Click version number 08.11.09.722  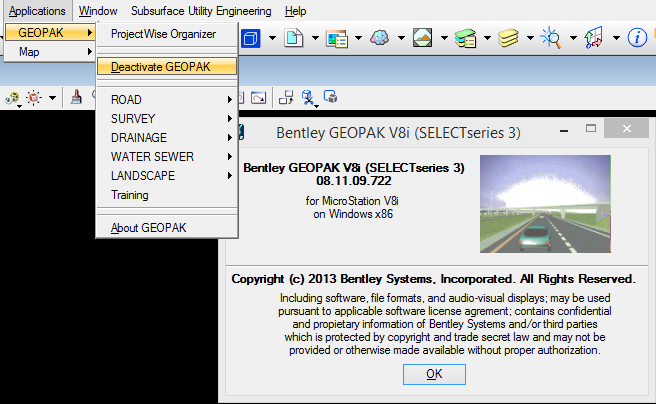354,181
